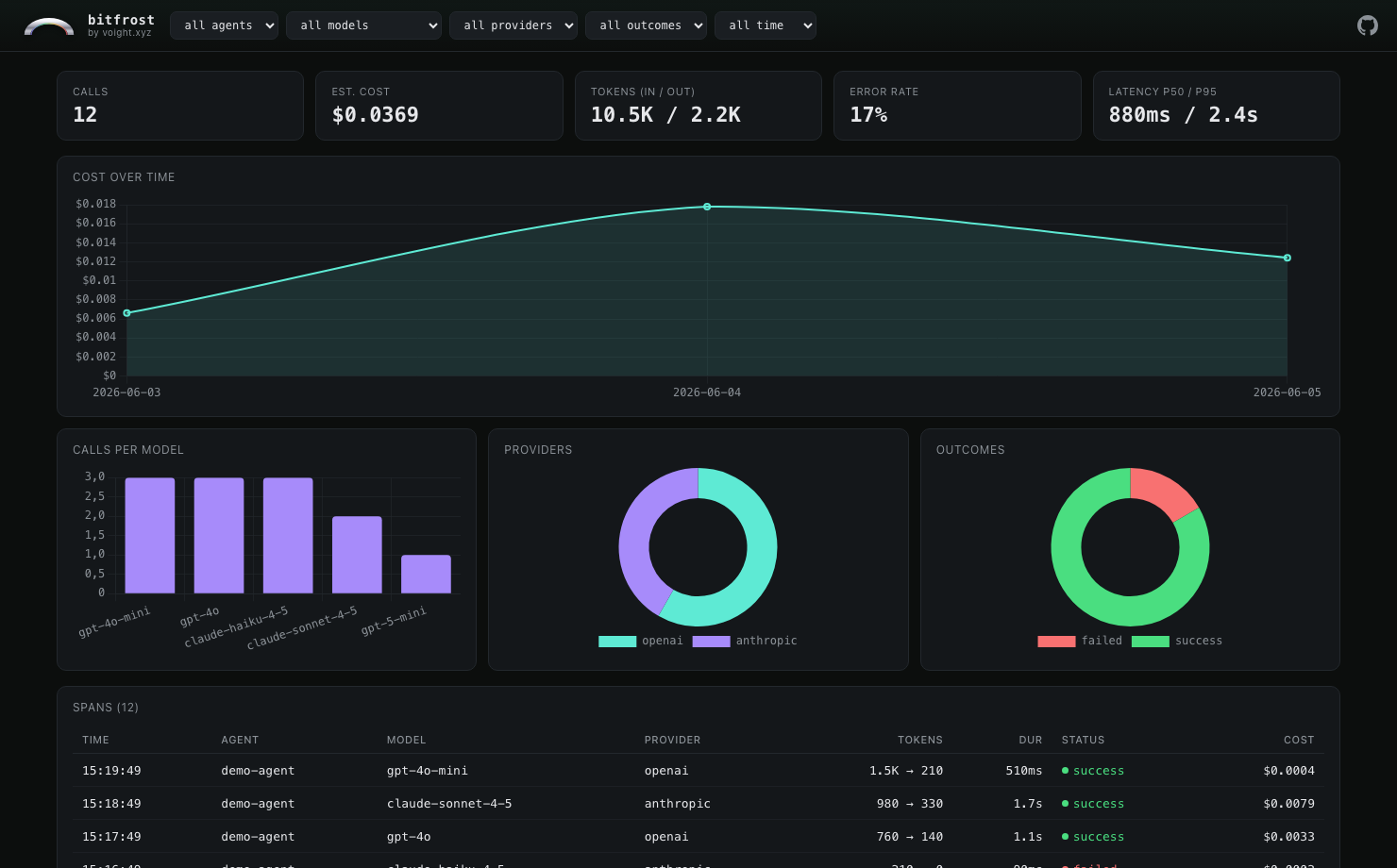Open the GitHub repository icon
This screenshot has height=868, width=1397.
pos(1367,25)
